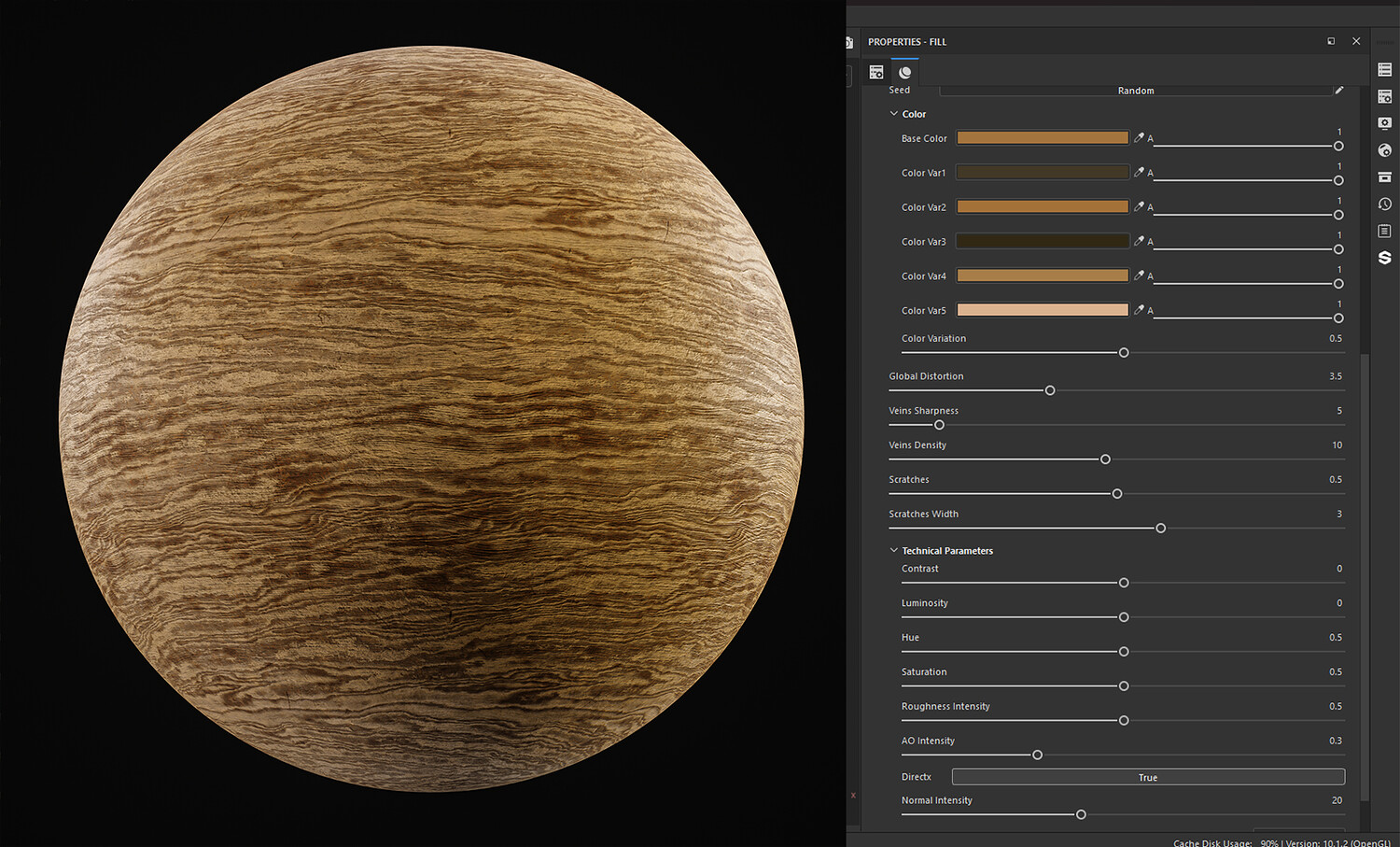Open the Substance 'S' icon in right dock
1400x847 pixels.
(1384, 258)
